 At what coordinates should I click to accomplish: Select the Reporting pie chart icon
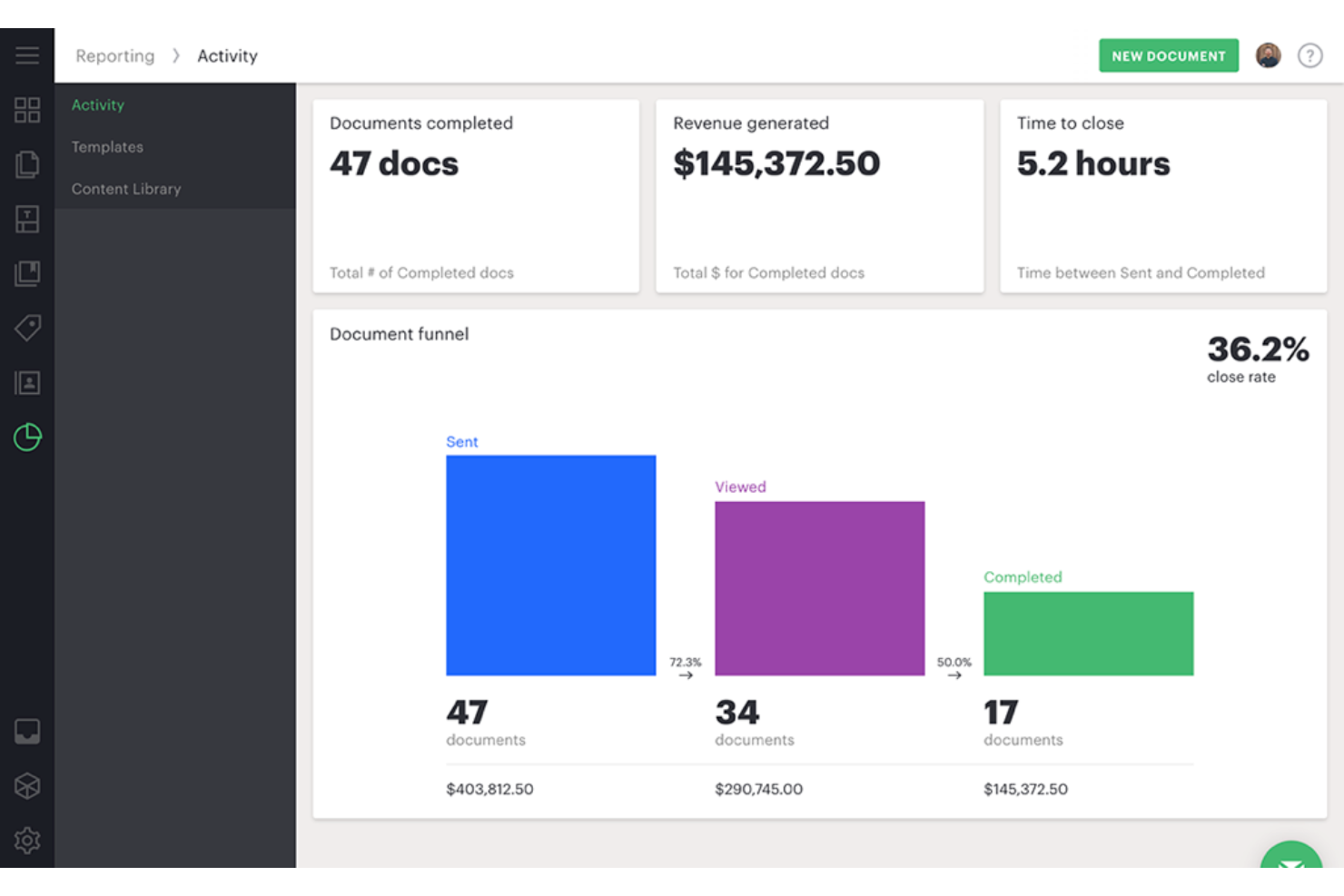27,437
